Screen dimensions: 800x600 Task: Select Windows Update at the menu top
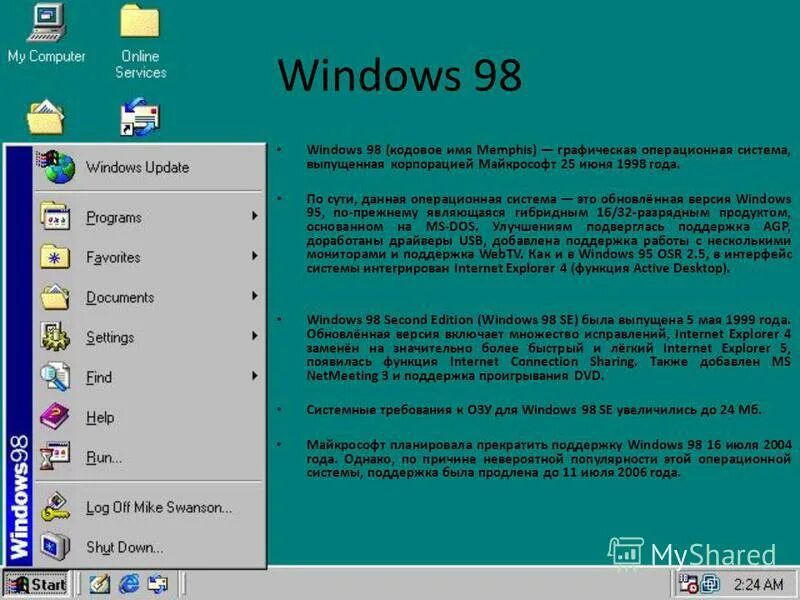pos(137,167)
